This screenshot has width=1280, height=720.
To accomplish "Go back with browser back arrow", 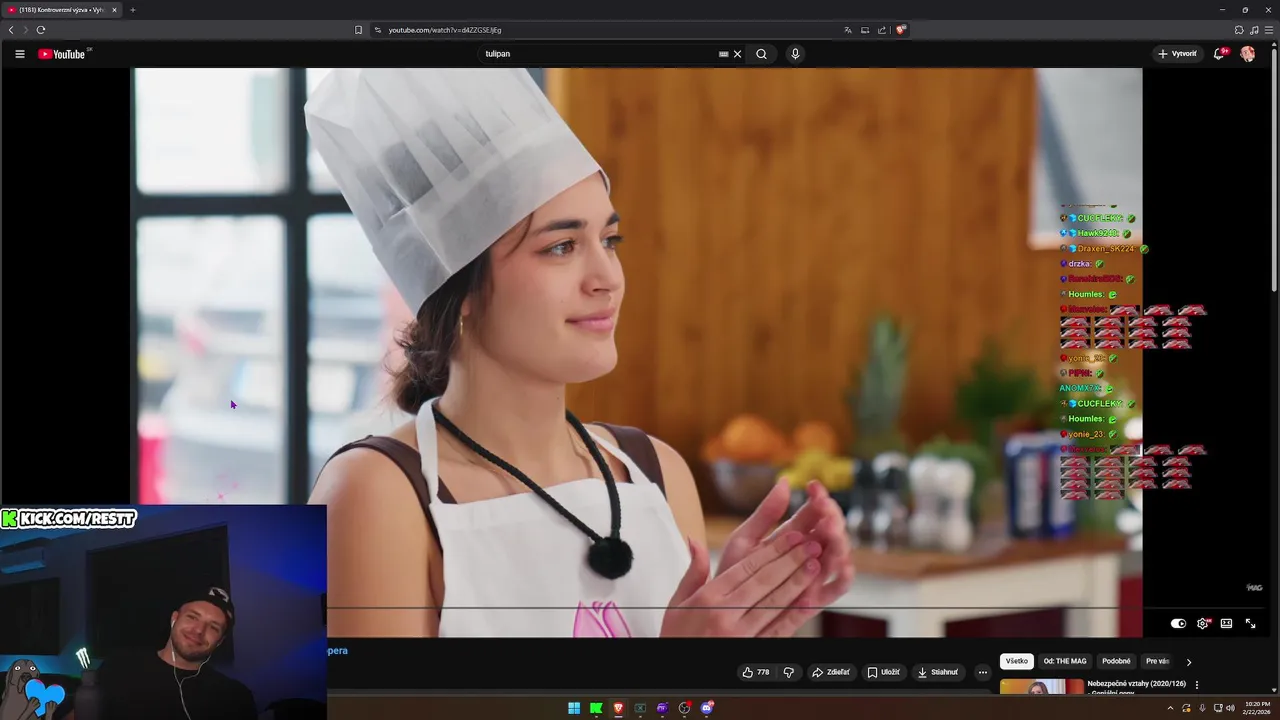I will 11,30.
